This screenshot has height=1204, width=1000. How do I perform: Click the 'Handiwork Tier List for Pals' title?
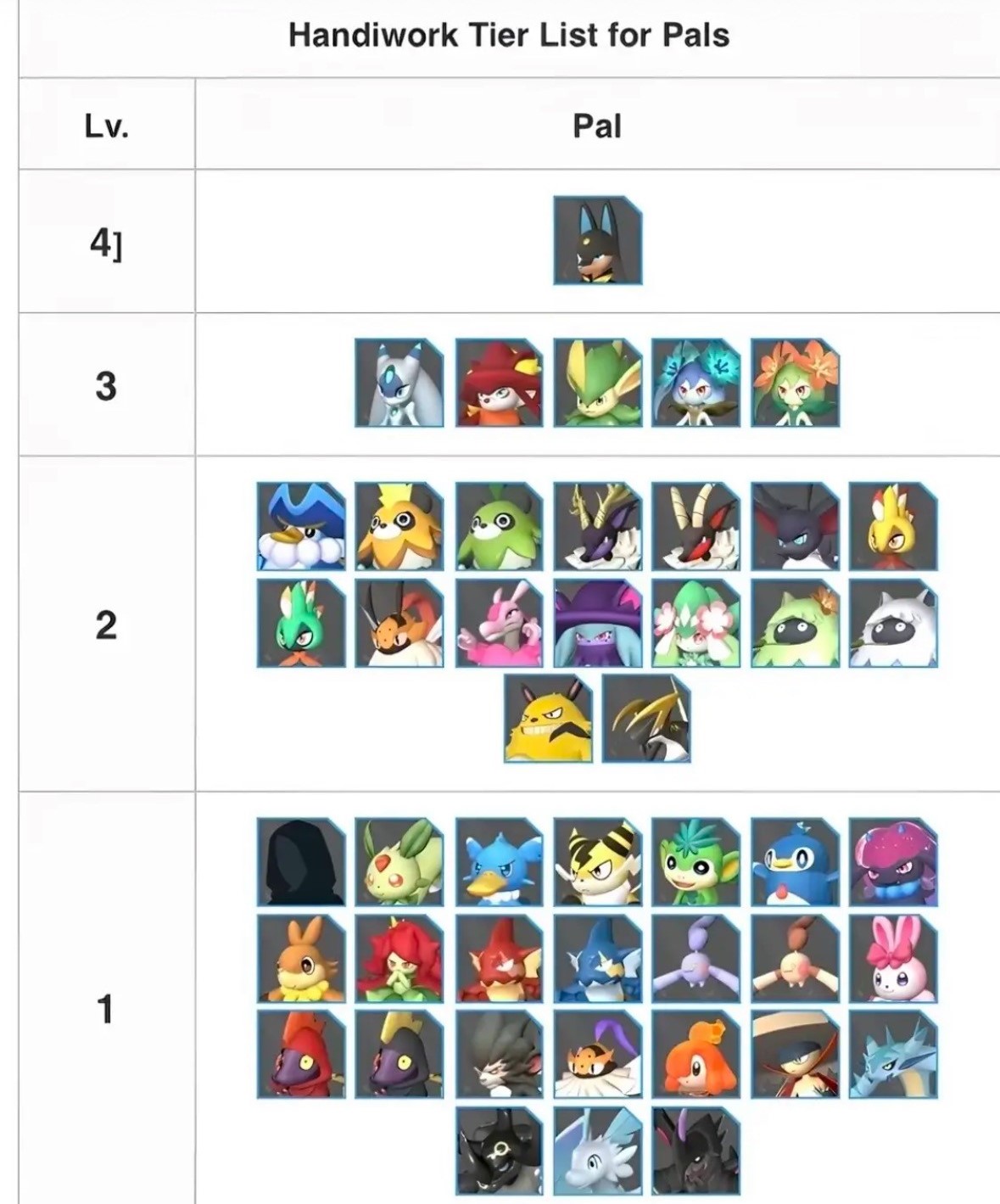coord(509,35)
